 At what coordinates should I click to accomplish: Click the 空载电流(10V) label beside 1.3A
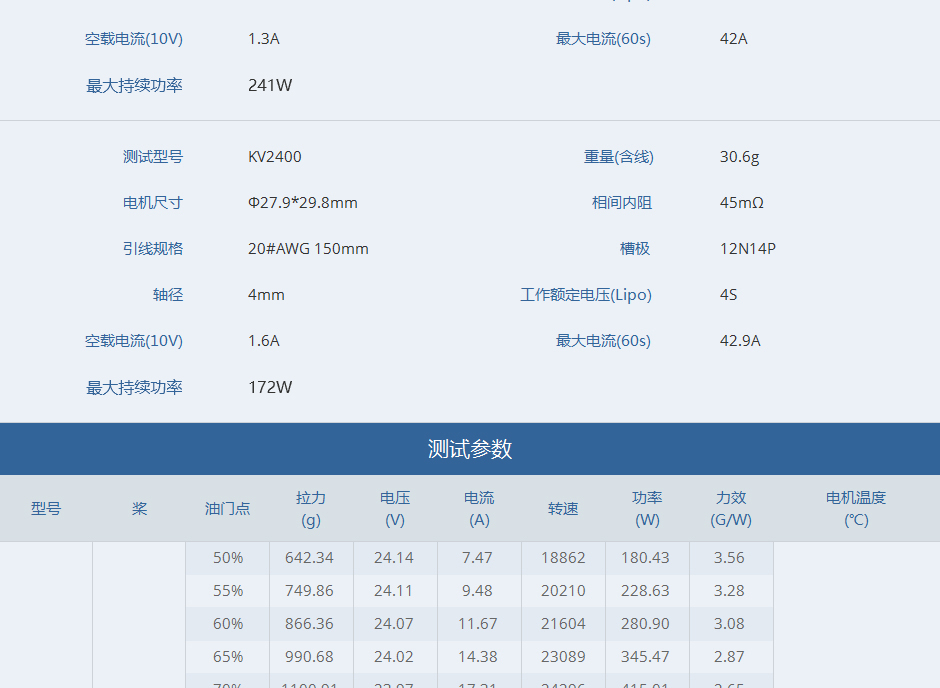pos(134,39)
